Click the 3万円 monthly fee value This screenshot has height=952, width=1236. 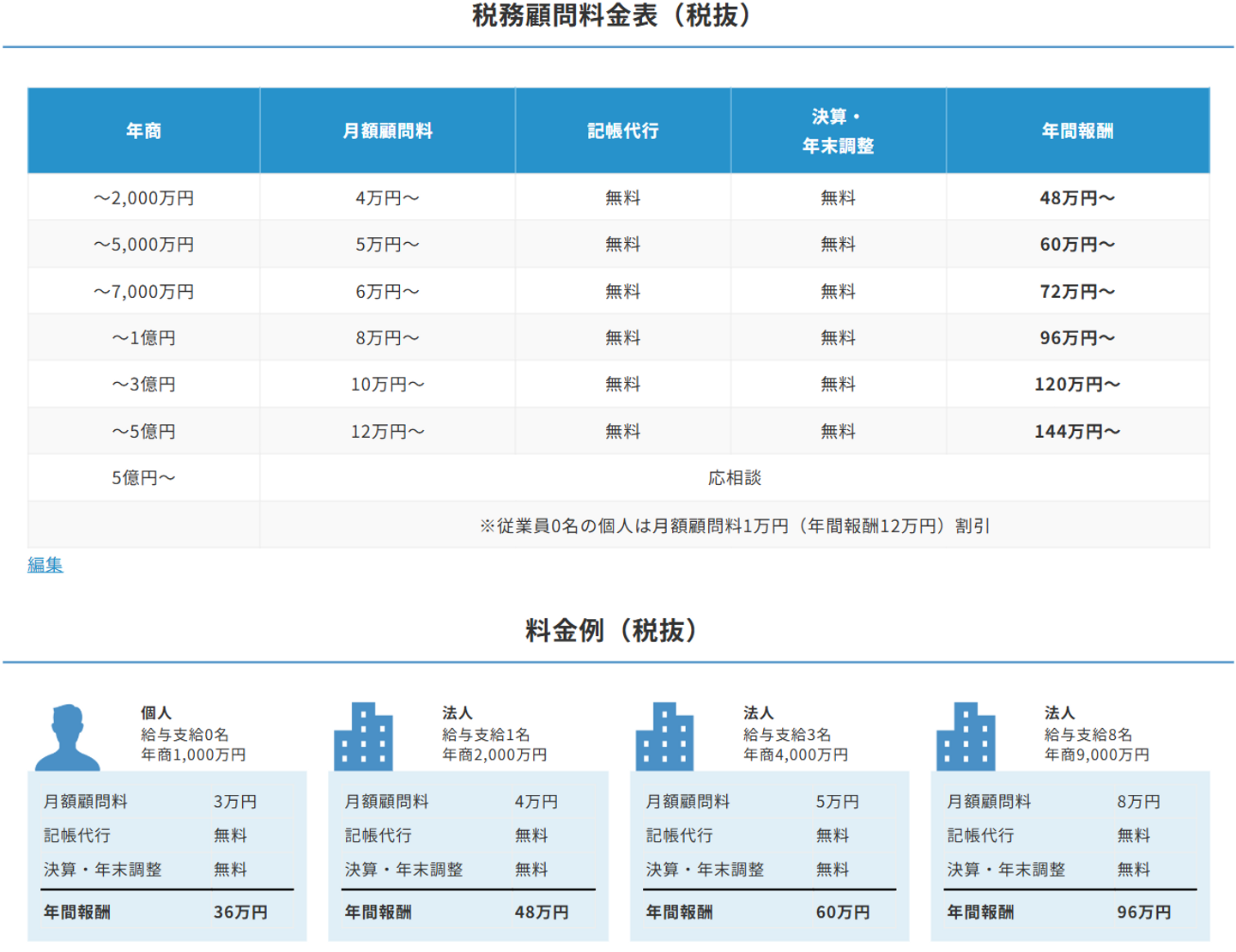pos(236,802)
